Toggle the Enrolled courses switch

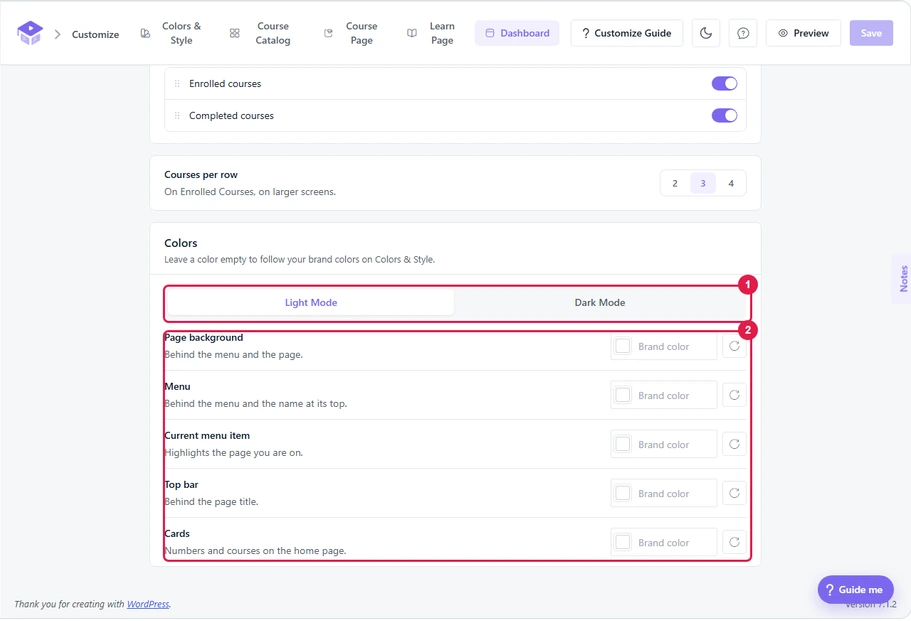point(724,84)
